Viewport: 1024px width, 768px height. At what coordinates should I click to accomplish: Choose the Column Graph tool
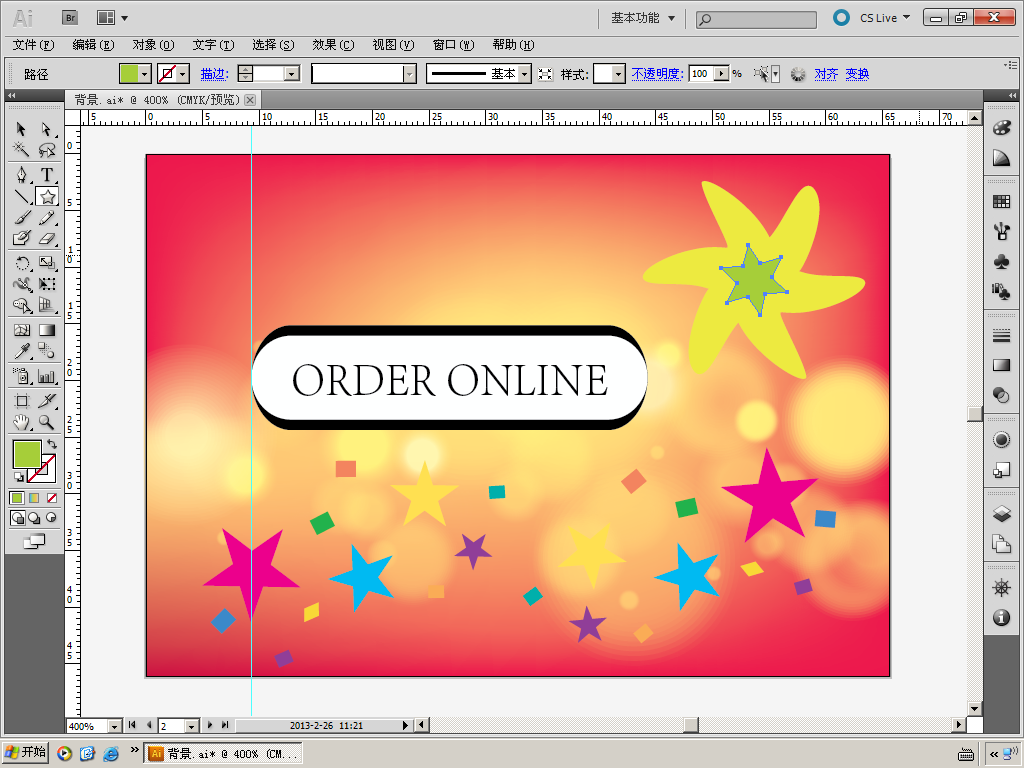point(46,376)
